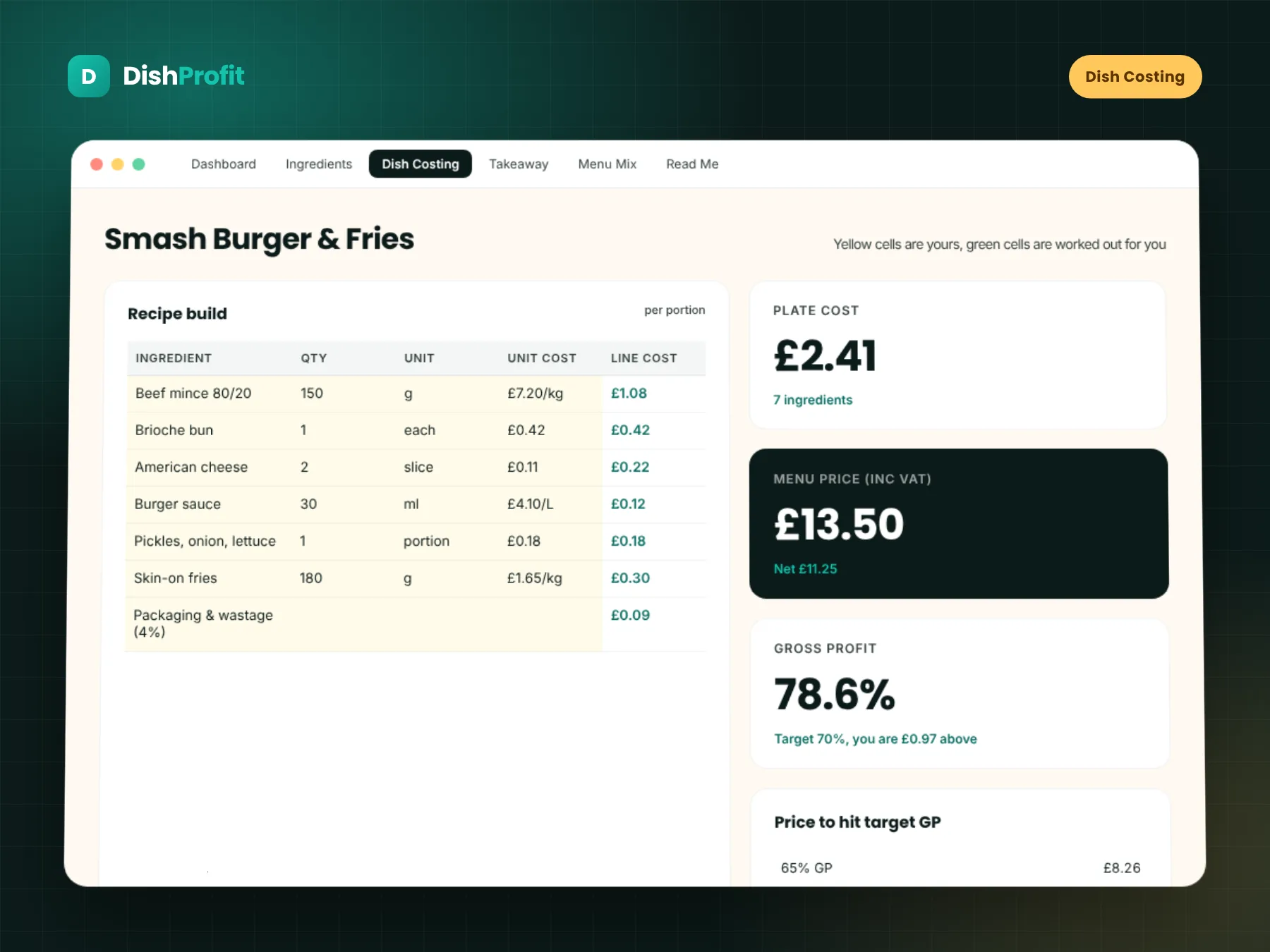
Task: Click the '7 ingredients' link text
Action: [813, 400]
